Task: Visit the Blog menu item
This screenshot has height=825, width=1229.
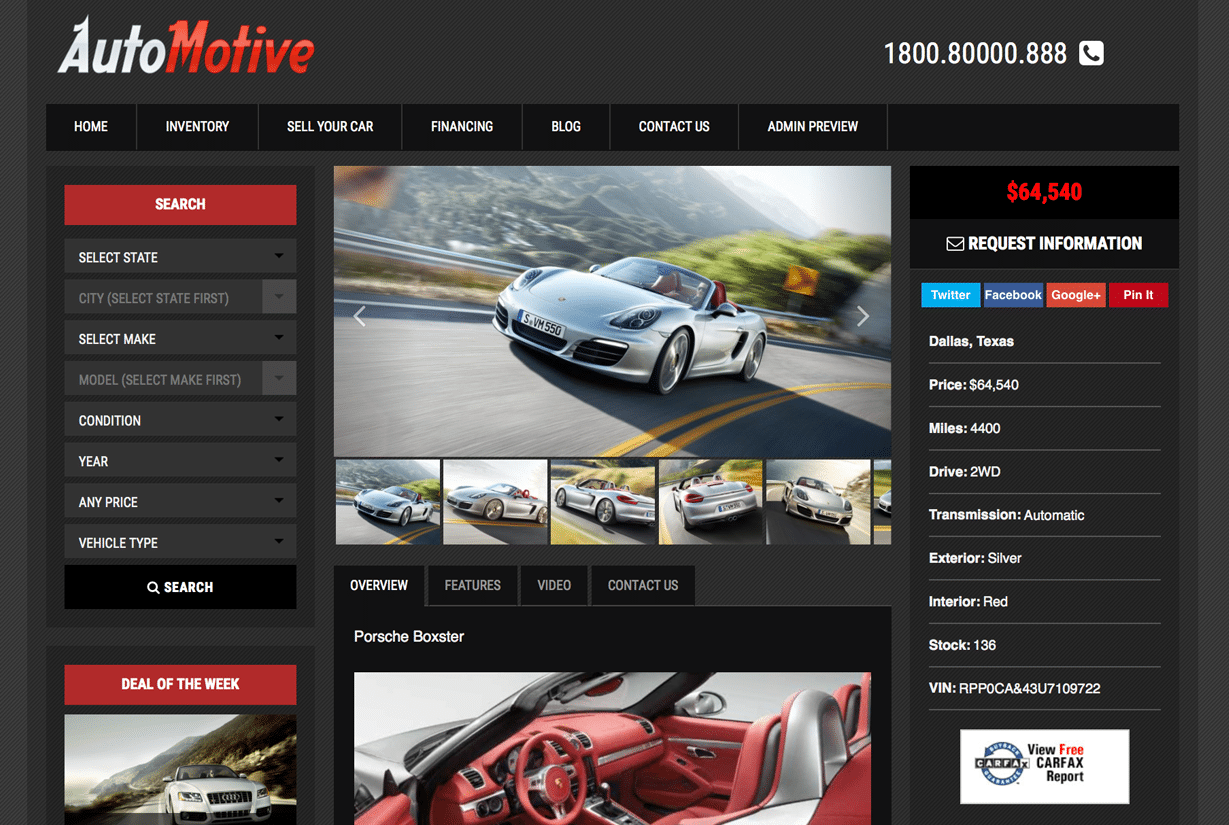Action: (566, 127)
